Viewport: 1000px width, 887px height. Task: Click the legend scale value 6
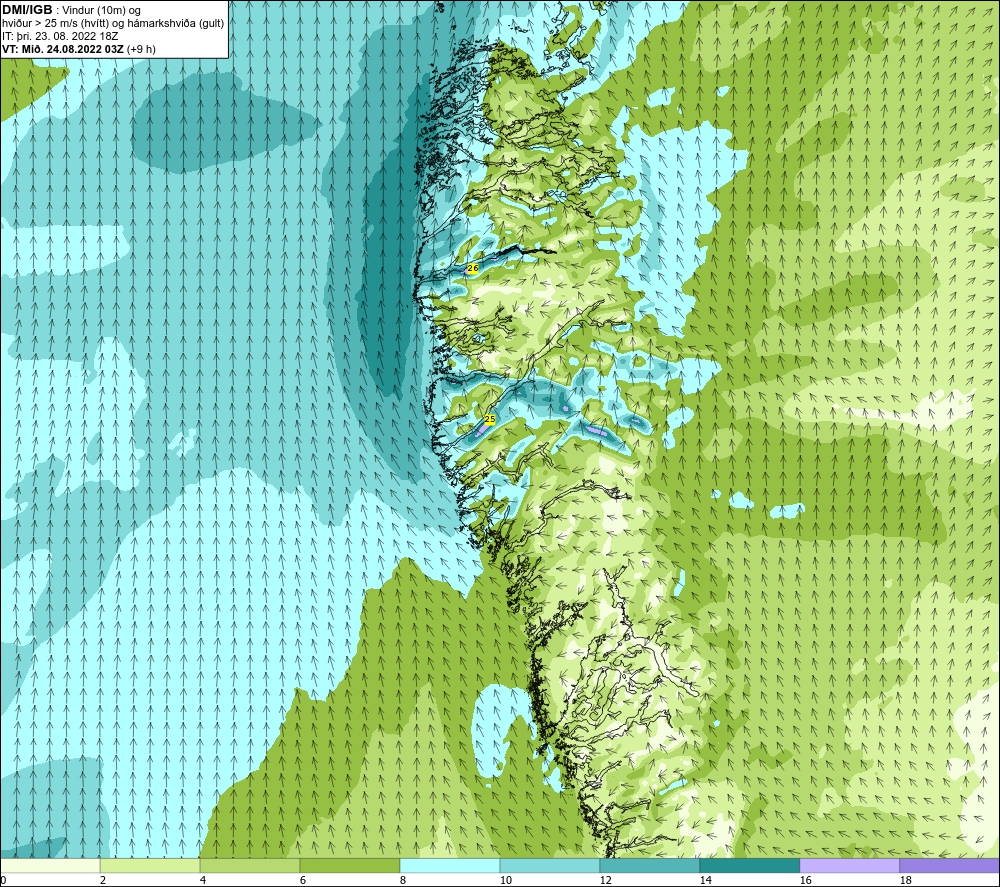pyautogui.click(x=302, y=880)
